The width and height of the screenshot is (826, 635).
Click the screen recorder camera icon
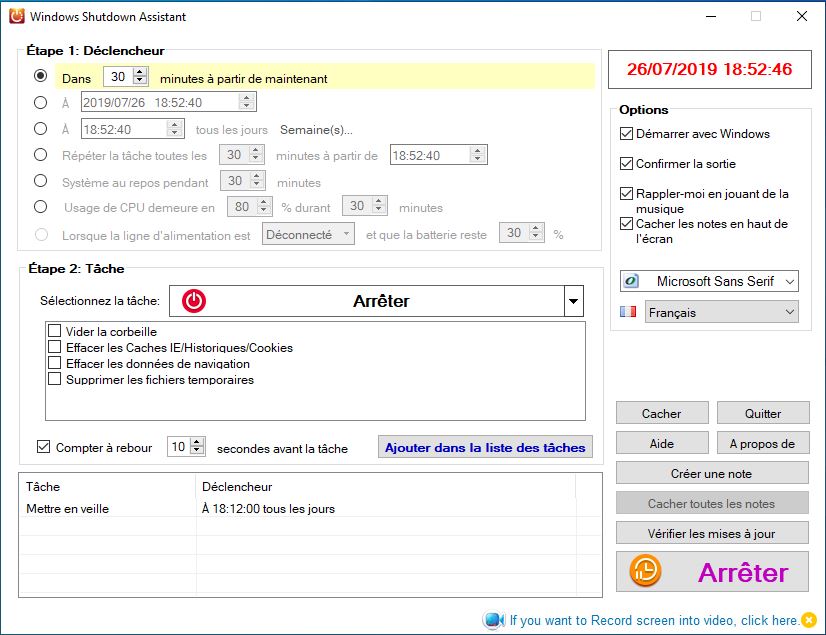tap(494, 620)
